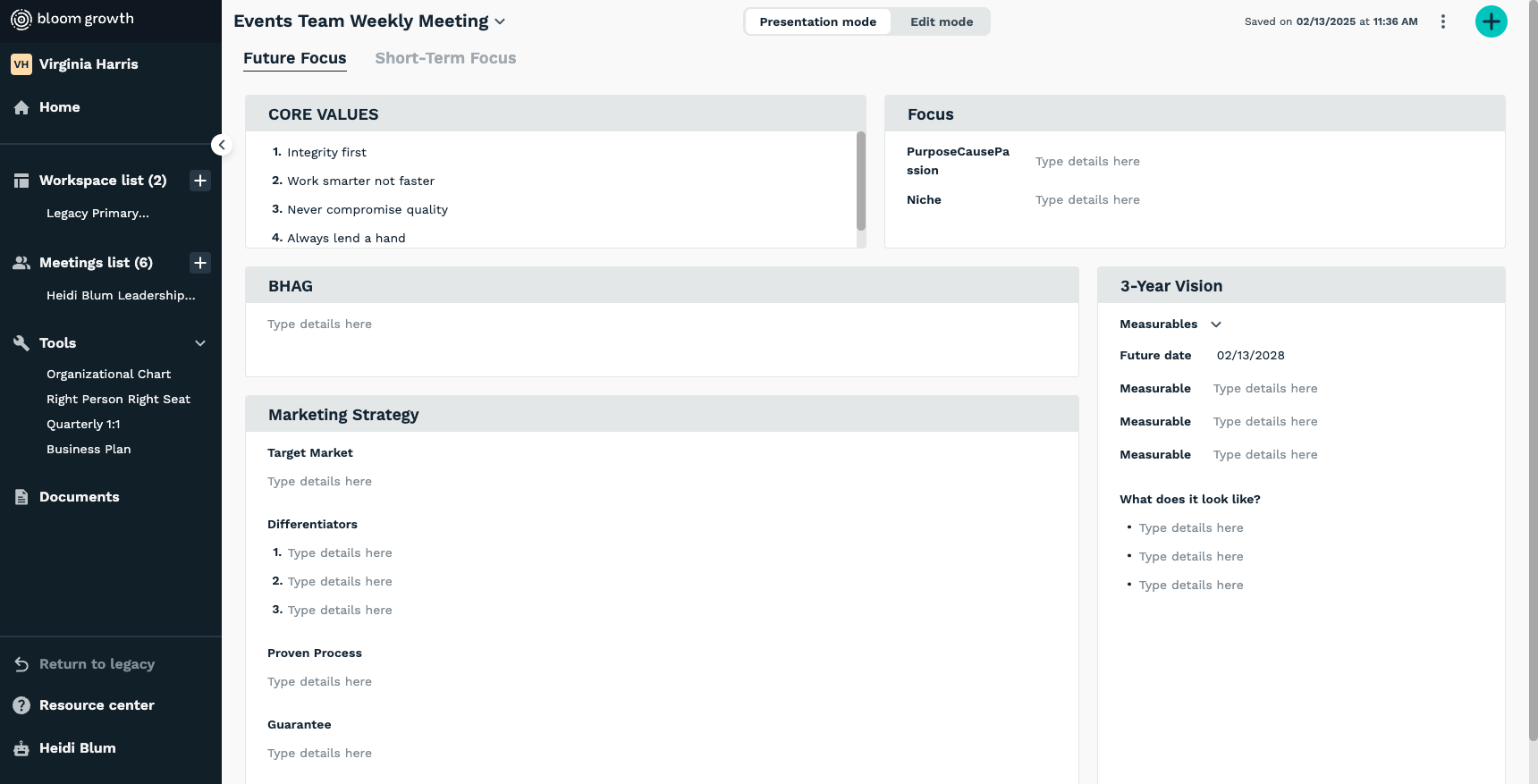Click the Home icon in sidebar
The height and width of the screenshot is (784, 1538).
click(21, 107)
